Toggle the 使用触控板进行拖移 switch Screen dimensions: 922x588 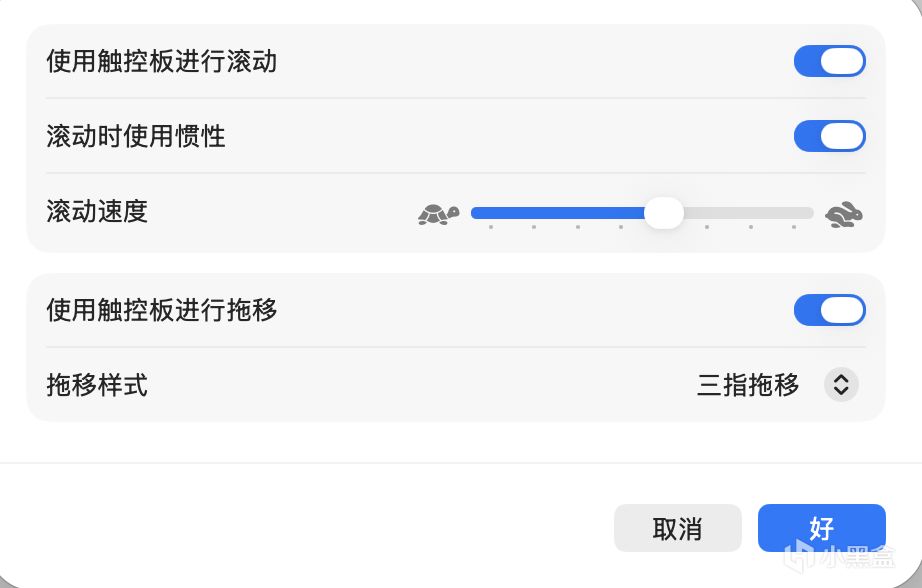[x=829, y=310]
